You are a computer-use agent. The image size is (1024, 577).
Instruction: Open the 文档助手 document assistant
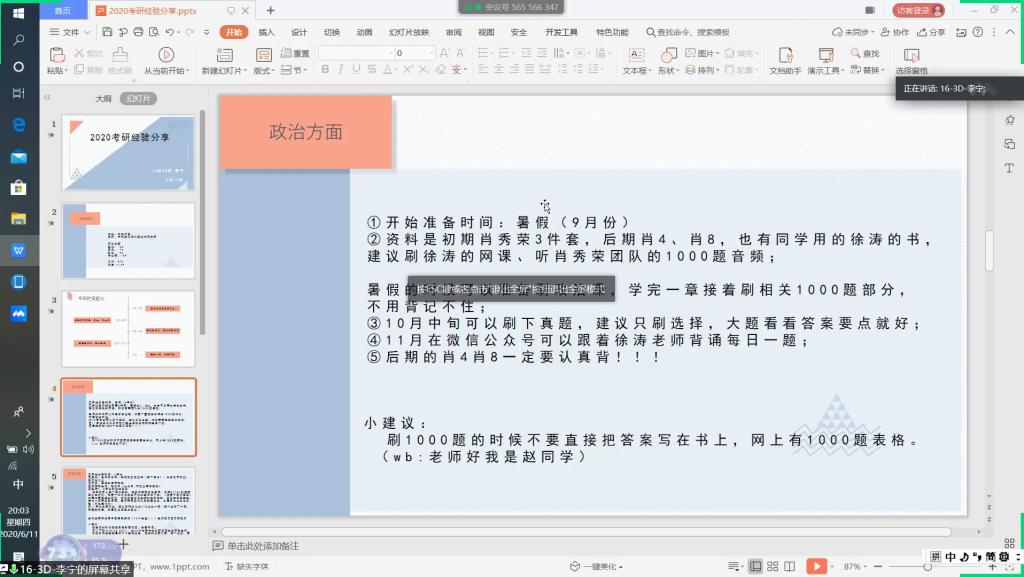click(785, 55)
